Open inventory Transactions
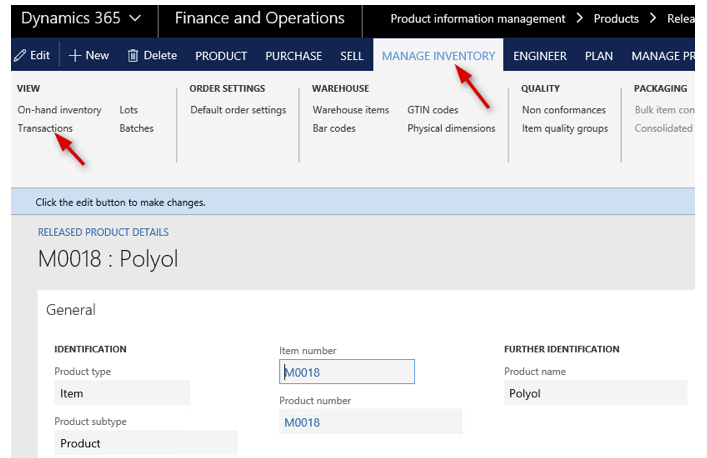Screen dimensions: 707x458 click(x=45, y=128)
